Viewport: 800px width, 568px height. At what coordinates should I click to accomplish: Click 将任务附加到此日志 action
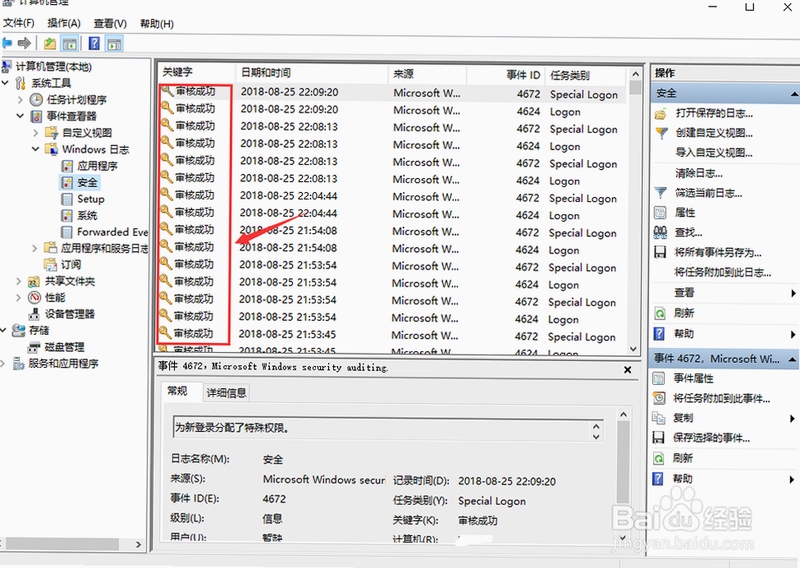click(x=722, y=272)
